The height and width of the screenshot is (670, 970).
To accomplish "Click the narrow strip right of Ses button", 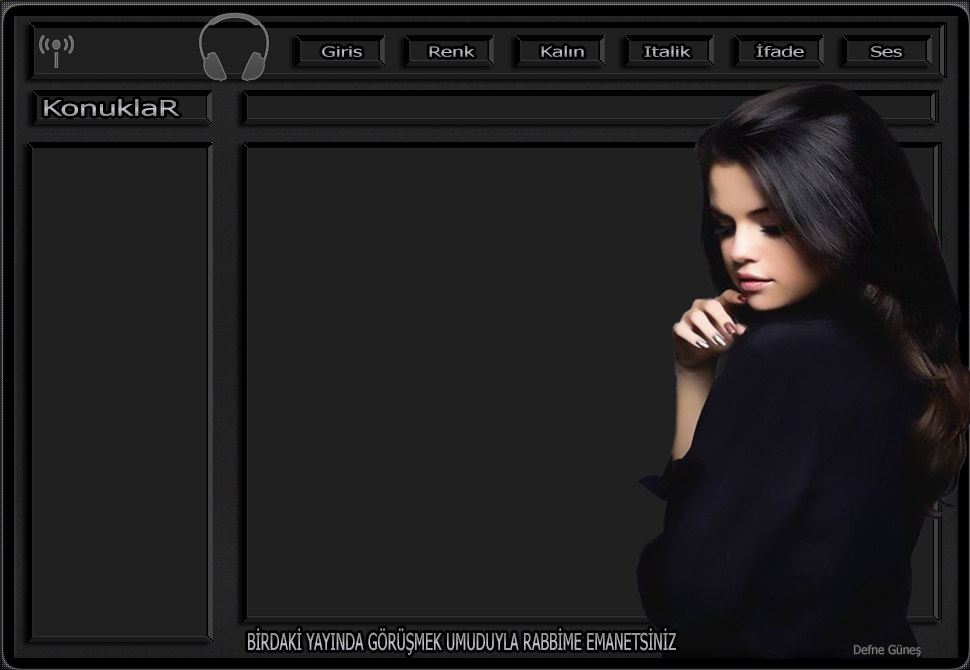I will tap(941, 51).
